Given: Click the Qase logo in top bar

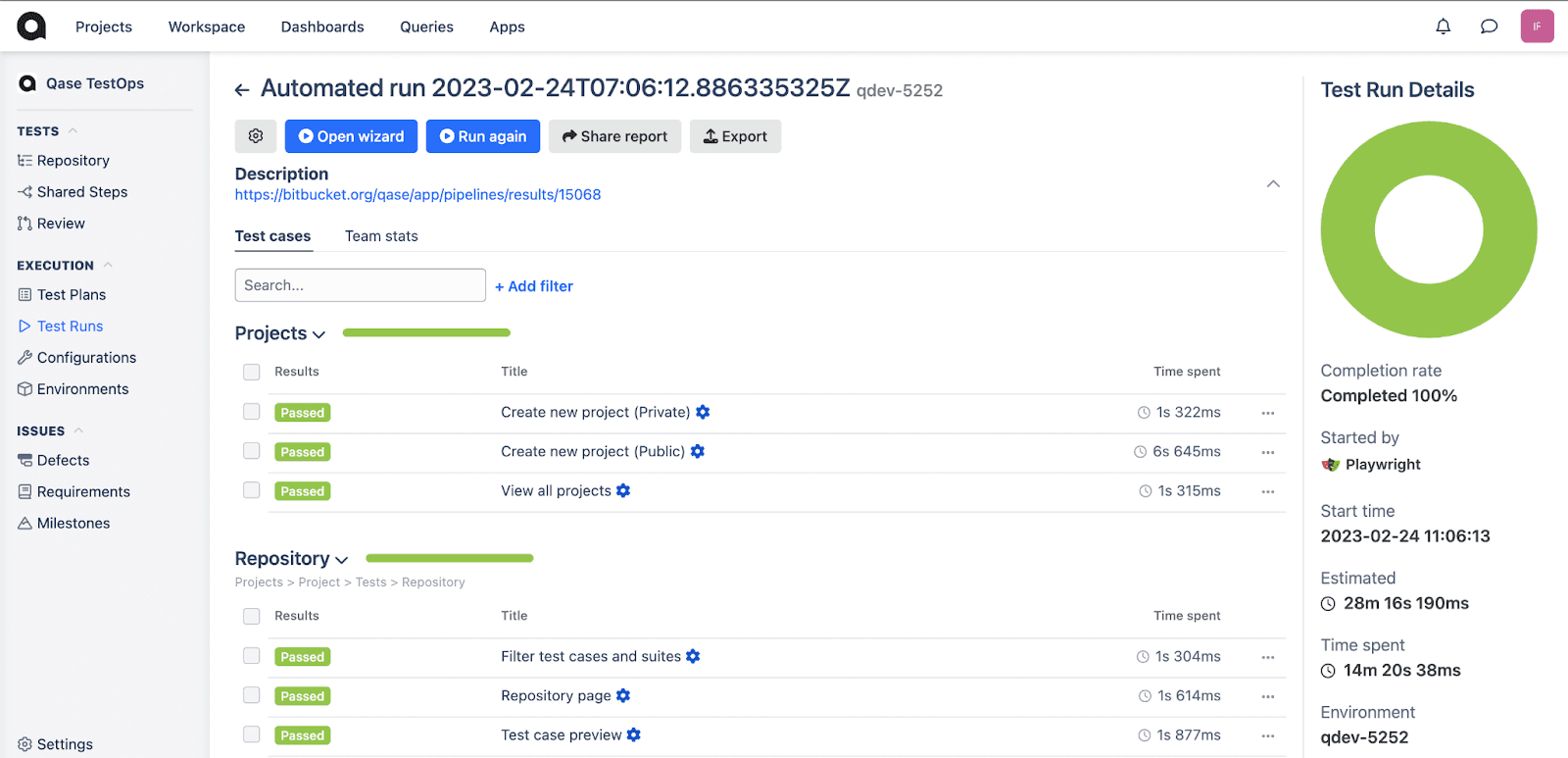Looking at the screenshot, I should point(31,26).
